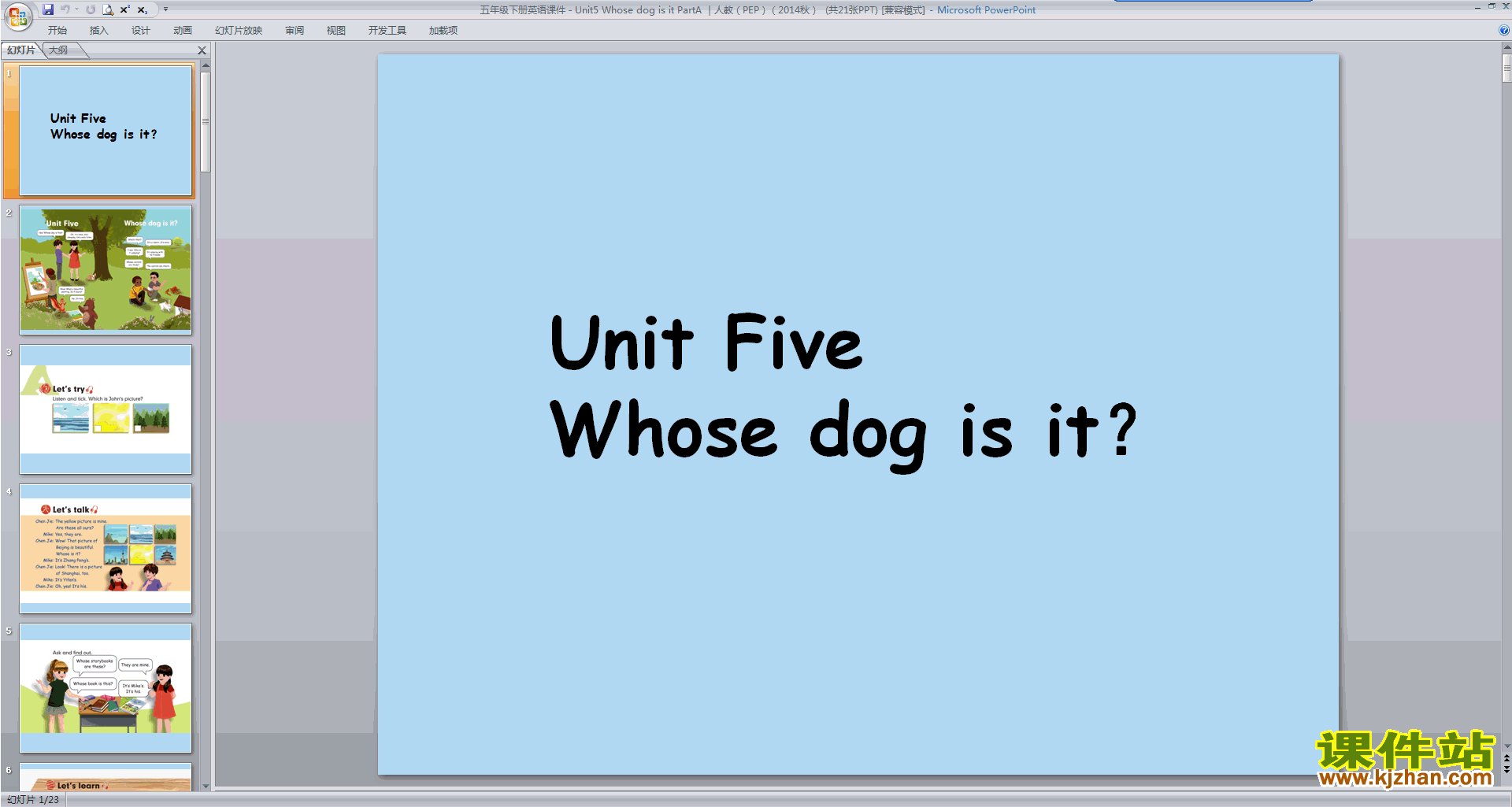Expand the undo history dropdown arrow

[77, 9]
